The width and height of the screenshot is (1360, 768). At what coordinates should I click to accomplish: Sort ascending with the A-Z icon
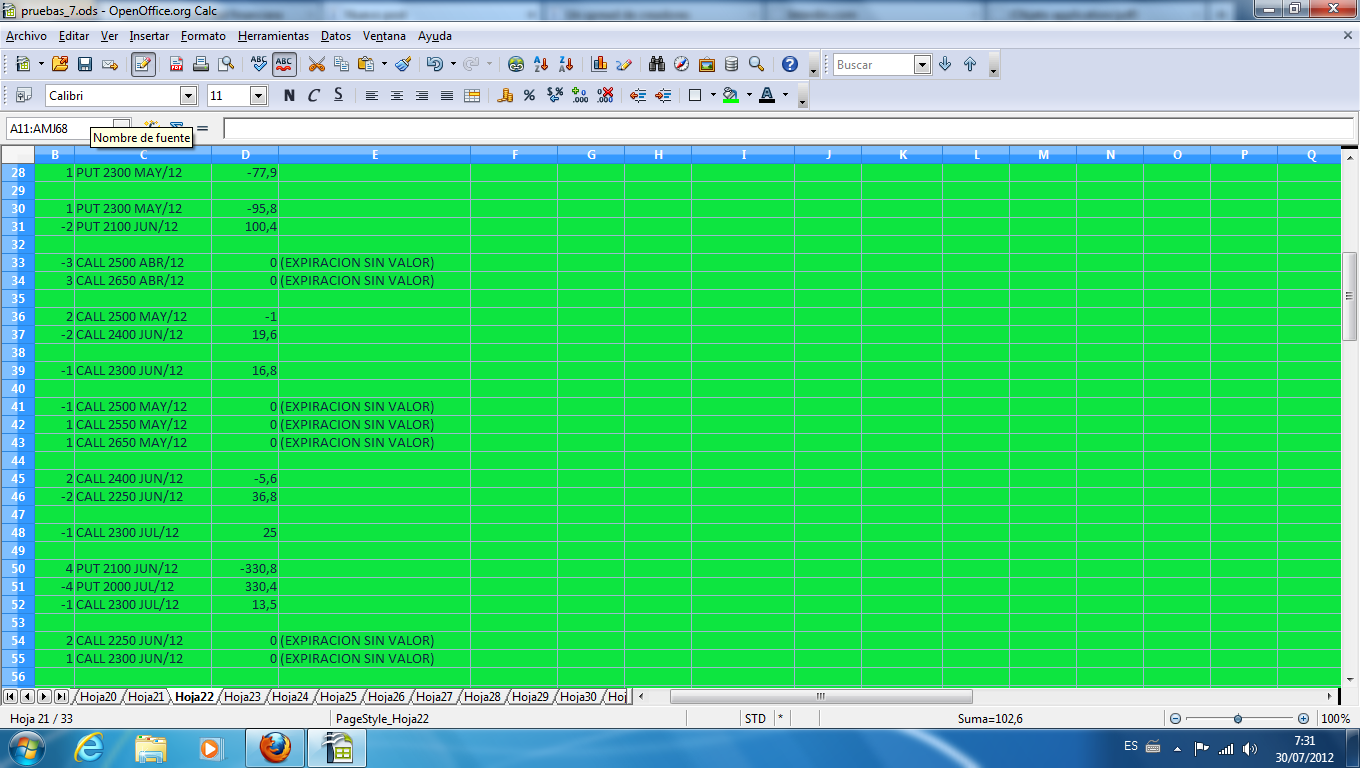pos(541,64)
